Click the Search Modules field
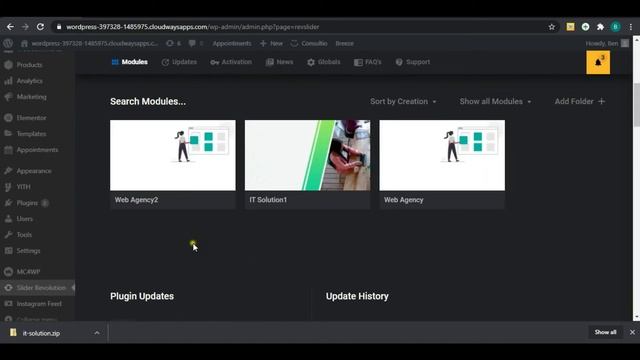 click(x=148, y=101)
